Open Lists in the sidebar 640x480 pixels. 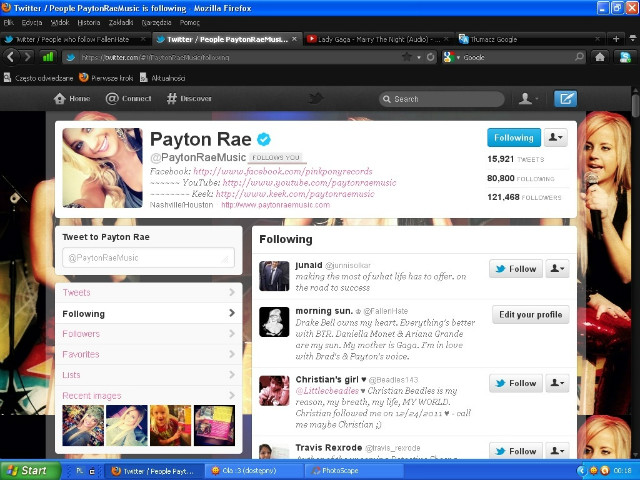tap(149, 375)
